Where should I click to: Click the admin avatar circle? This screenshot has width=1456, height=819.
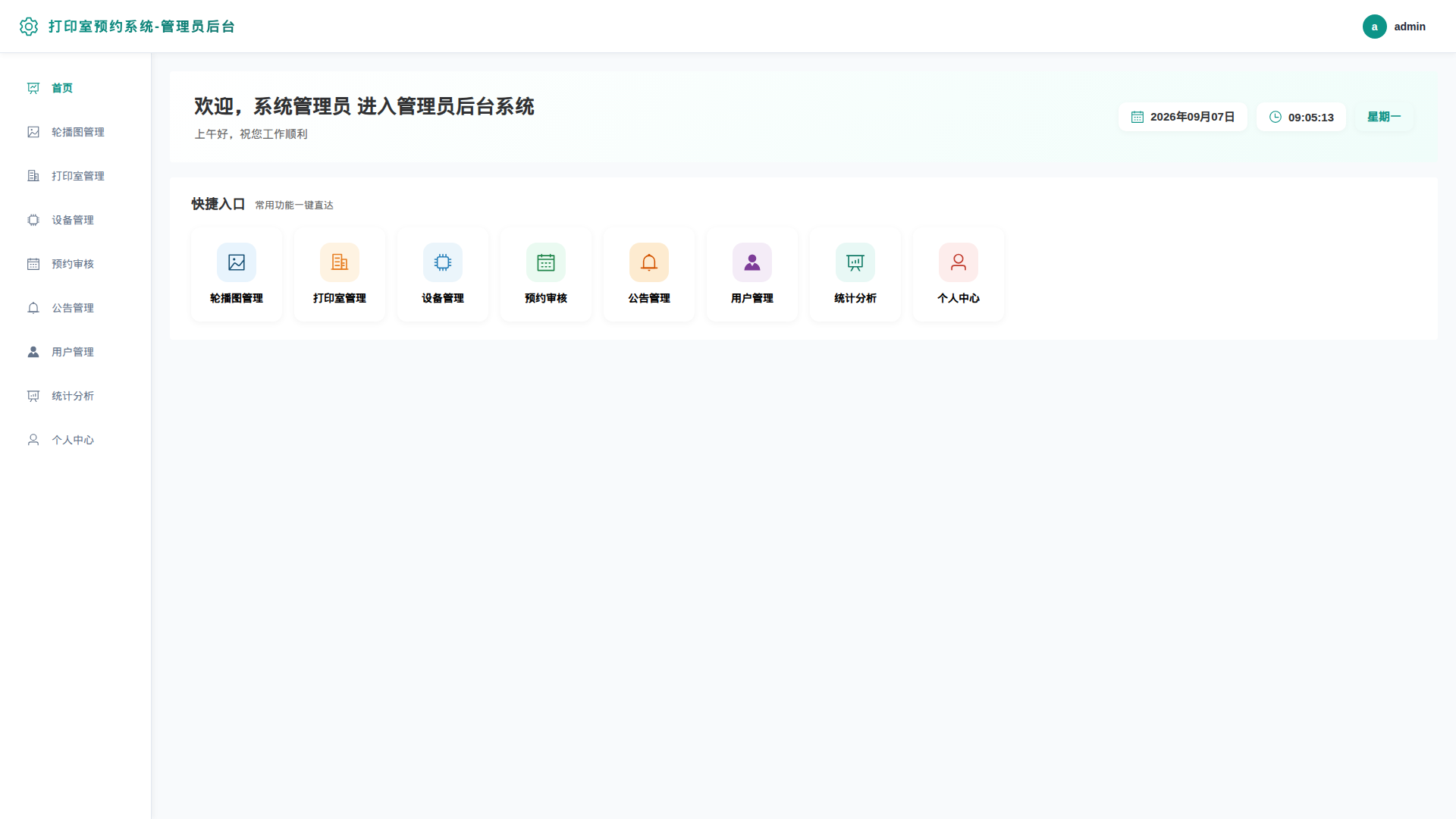[x=1374, y=27]
